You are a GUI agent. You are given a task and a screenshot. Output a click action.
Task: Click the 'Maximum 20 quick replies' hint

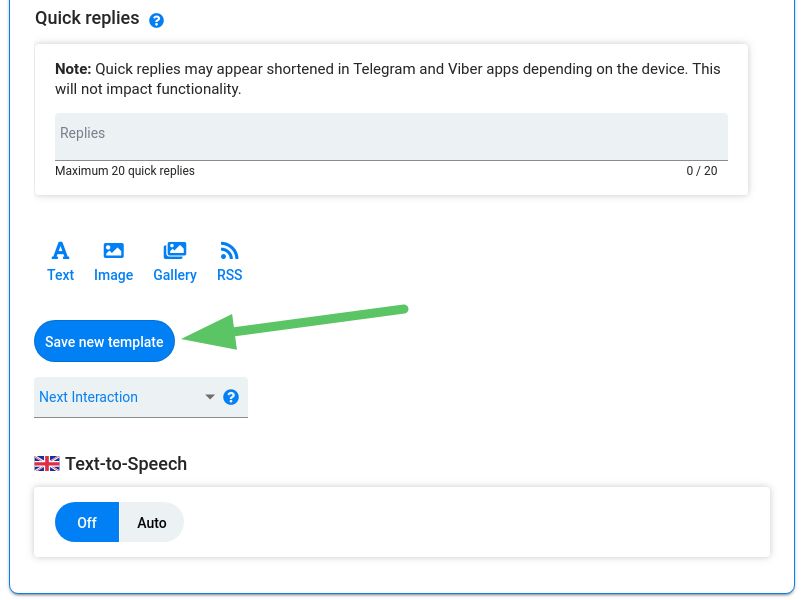[x=125, y=171]
